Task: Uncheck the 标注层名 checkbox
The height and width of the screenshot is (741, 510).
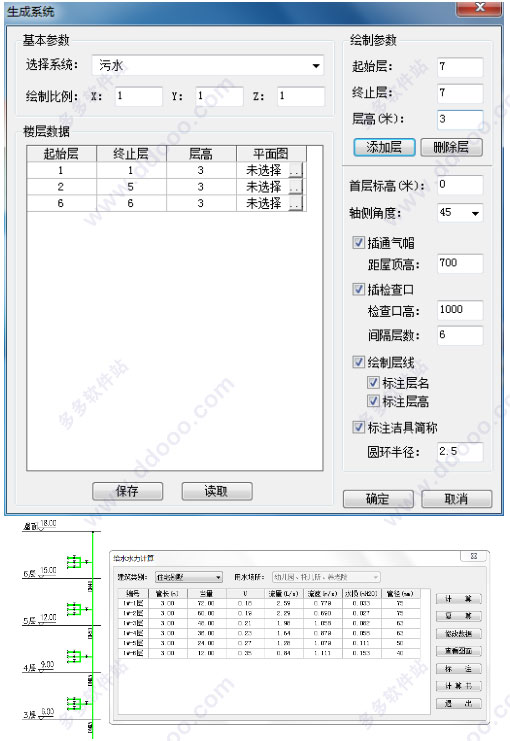Action: pos(373,382)
